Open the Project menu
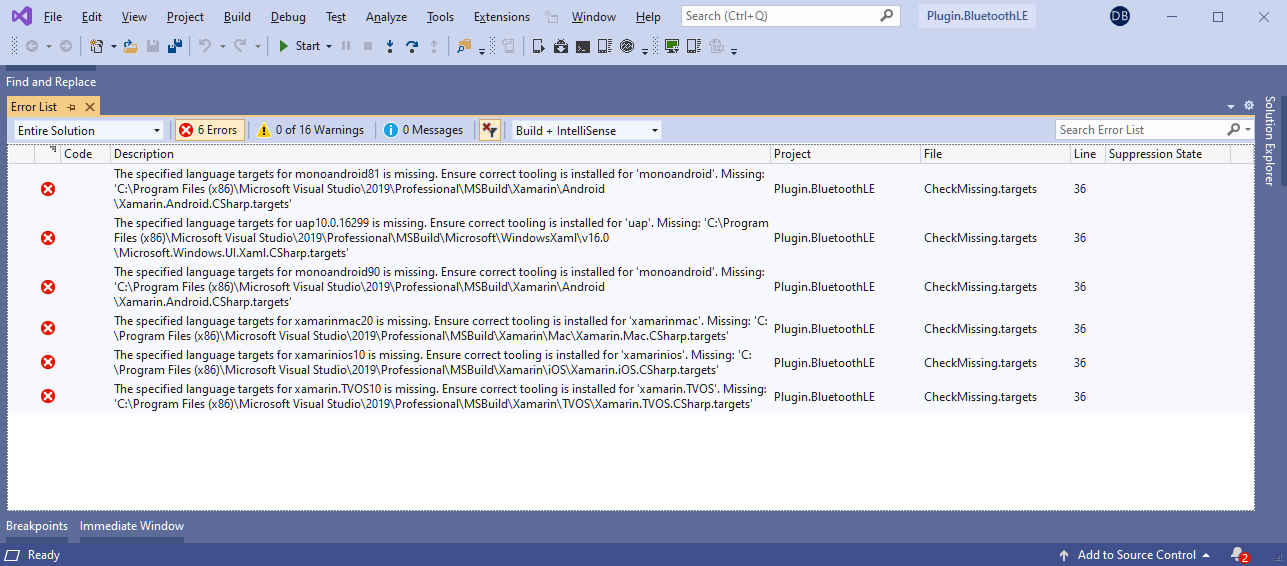Screen dimensions: 1287x566 point(185,17)
